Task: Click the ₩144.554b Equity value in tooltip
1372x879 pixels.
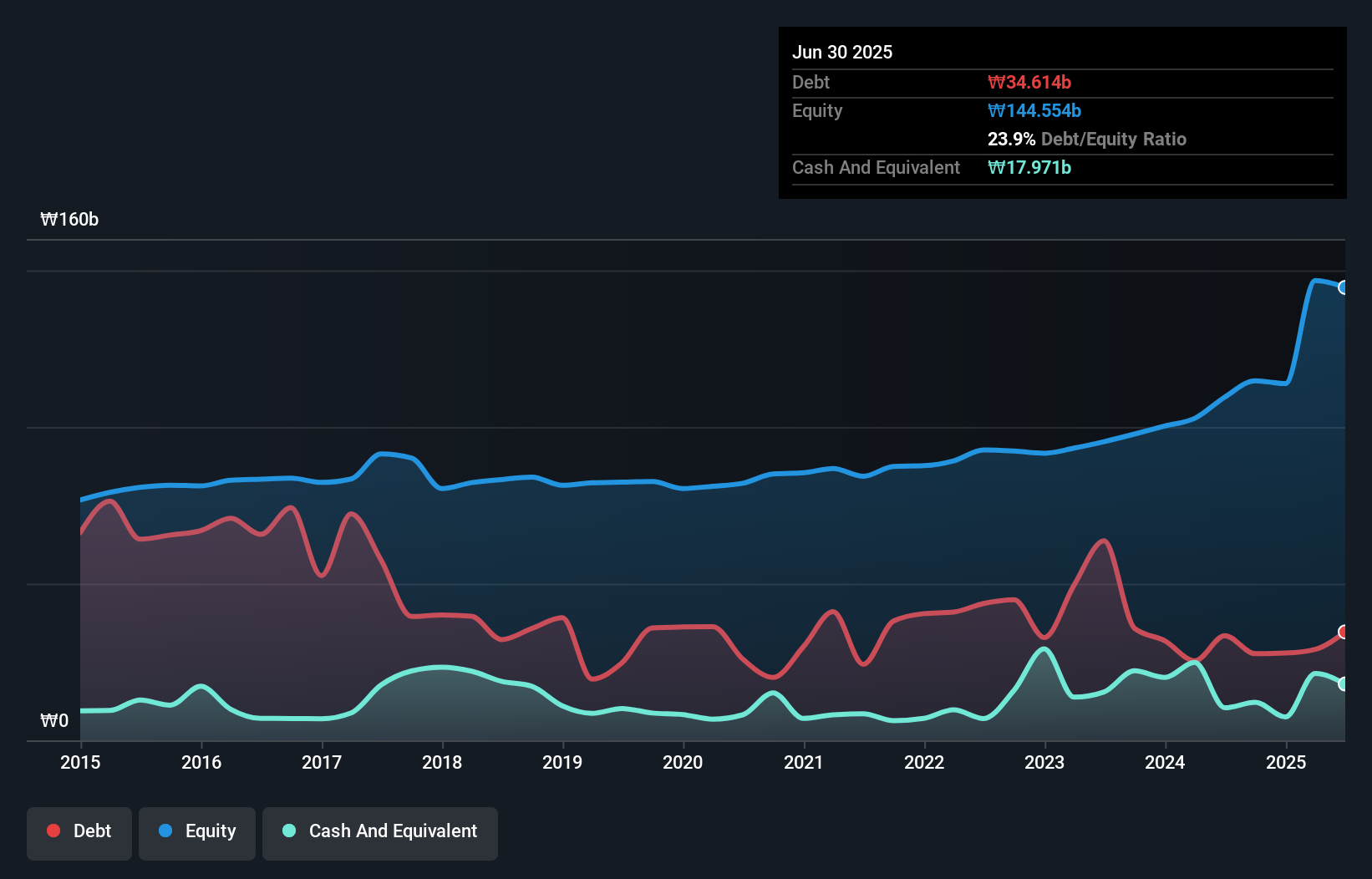Action: pos(1034,110)
